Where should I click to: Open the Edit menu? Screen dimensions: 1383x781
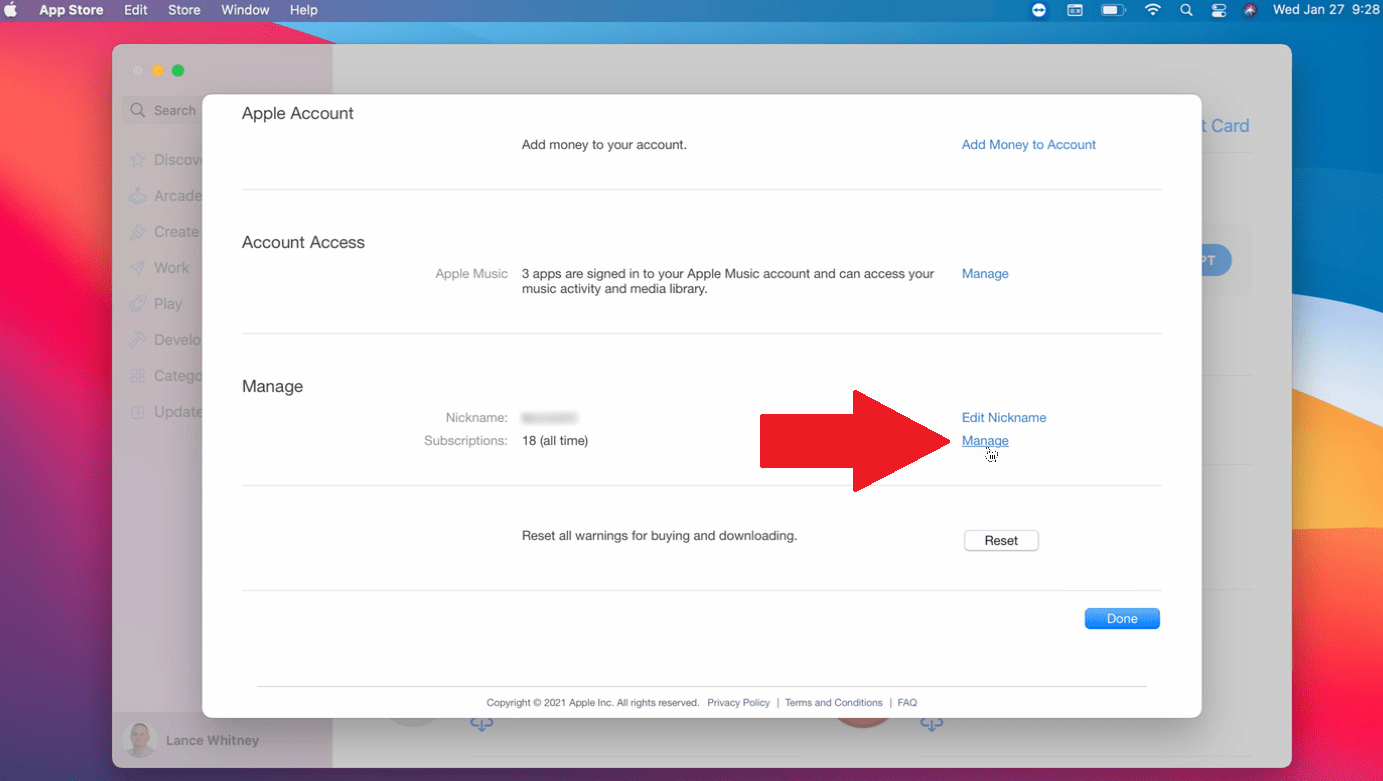click(x=136, y=10)
